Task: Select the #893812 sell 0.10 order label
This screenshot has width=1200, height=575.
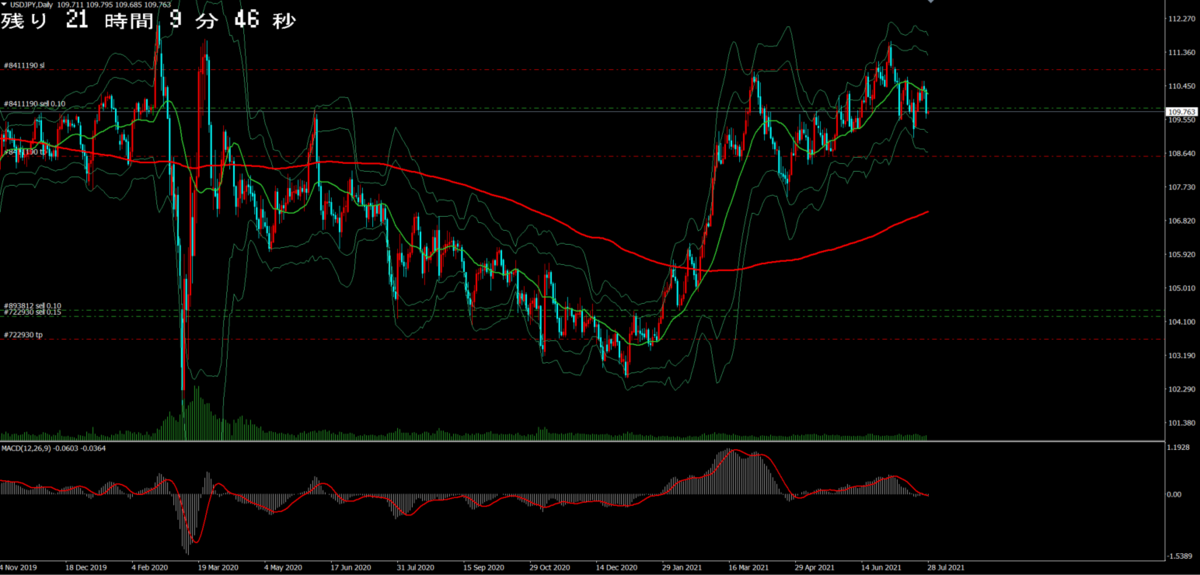Action: 33,305
